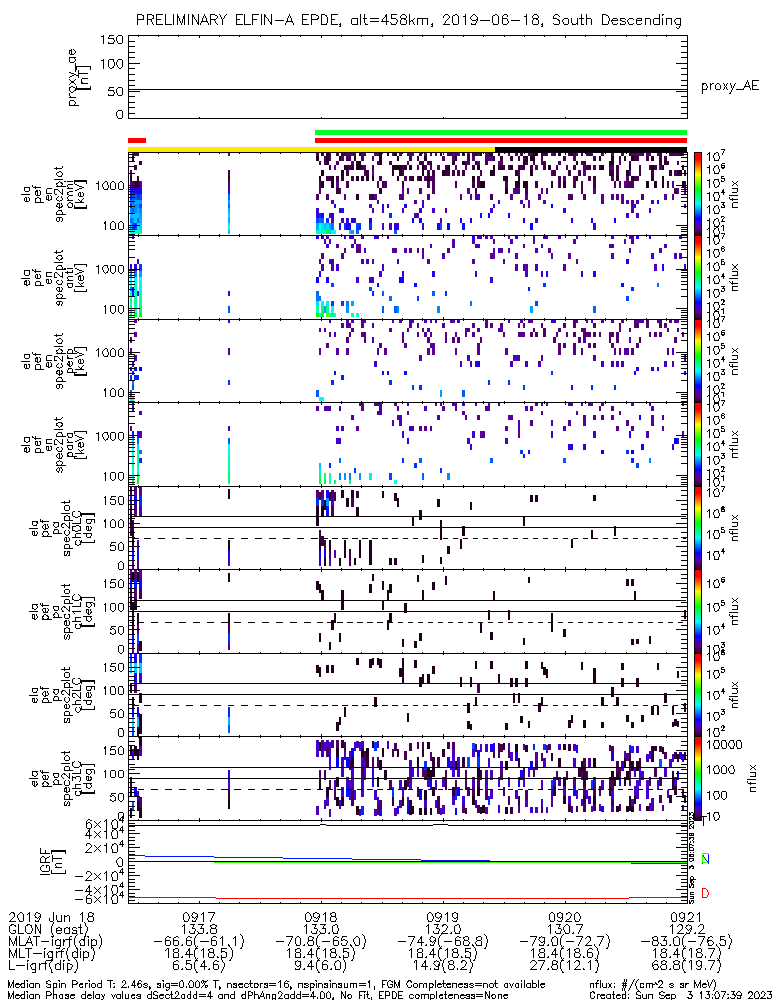Image resolution: width=775 pixels, height=1000 pixels.
Task: Click the ch1LC [deg] y-axis label
Action: coord(63,612)
